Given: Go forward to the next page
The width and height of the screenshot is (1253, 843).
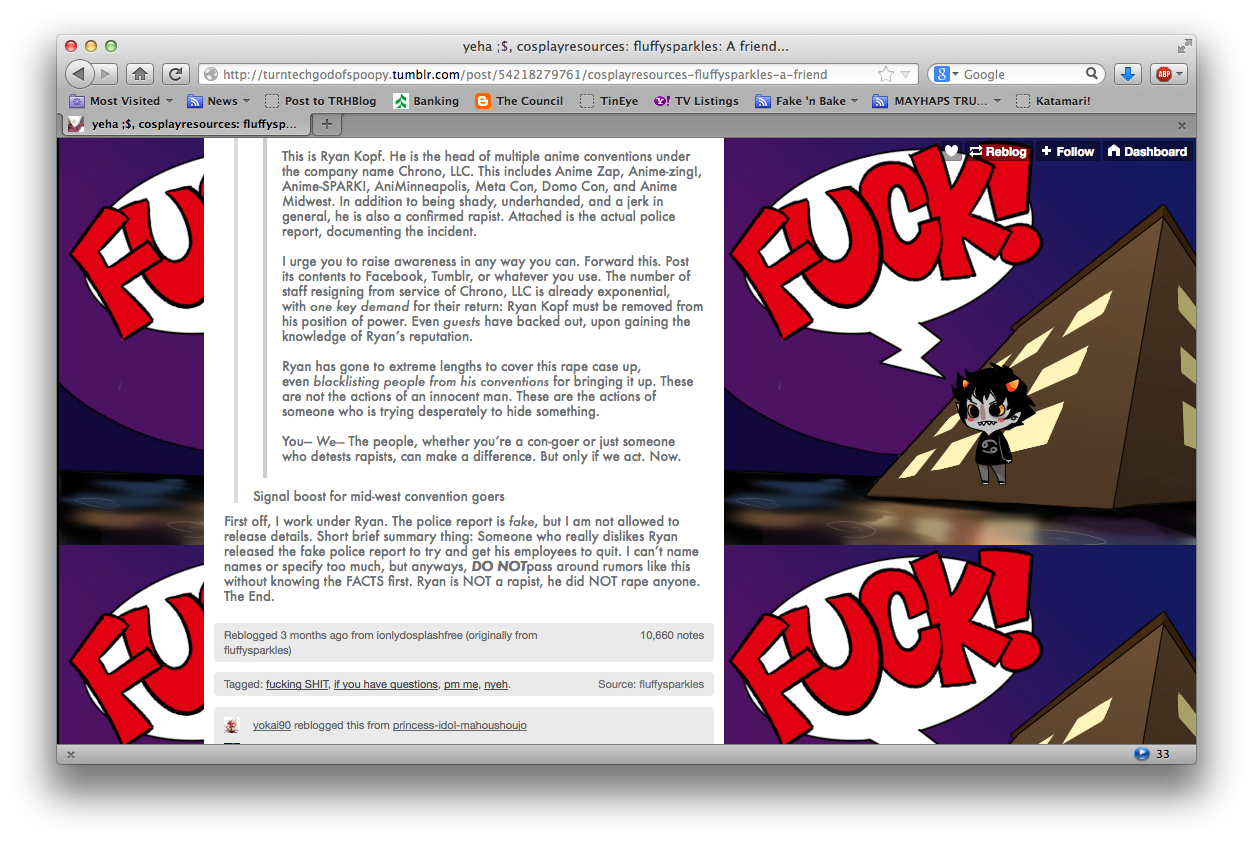Looking at the screenshot, I should pos(106,74).
